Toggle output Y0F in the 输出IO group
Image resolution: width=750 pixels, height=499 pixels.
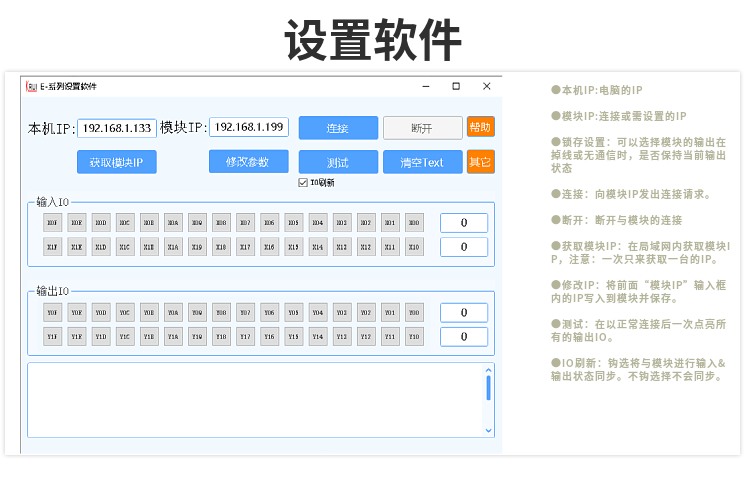[52, 312]
